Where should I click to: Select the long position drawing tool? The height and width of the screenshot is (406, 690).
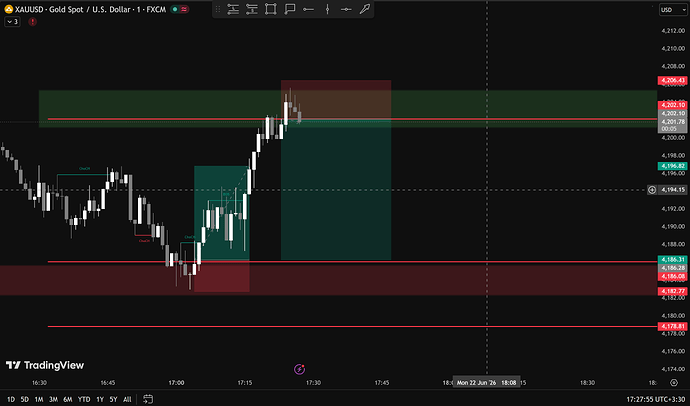[233, 9]
